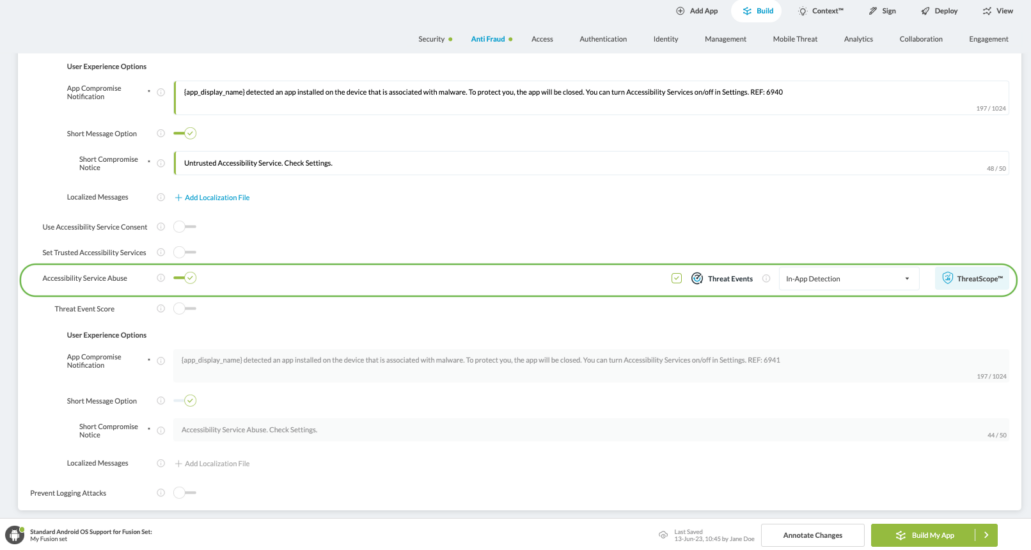Click the Sign pen icon
The width and height of the screenshot is (1031, 550).
click(x=873, y=11)
